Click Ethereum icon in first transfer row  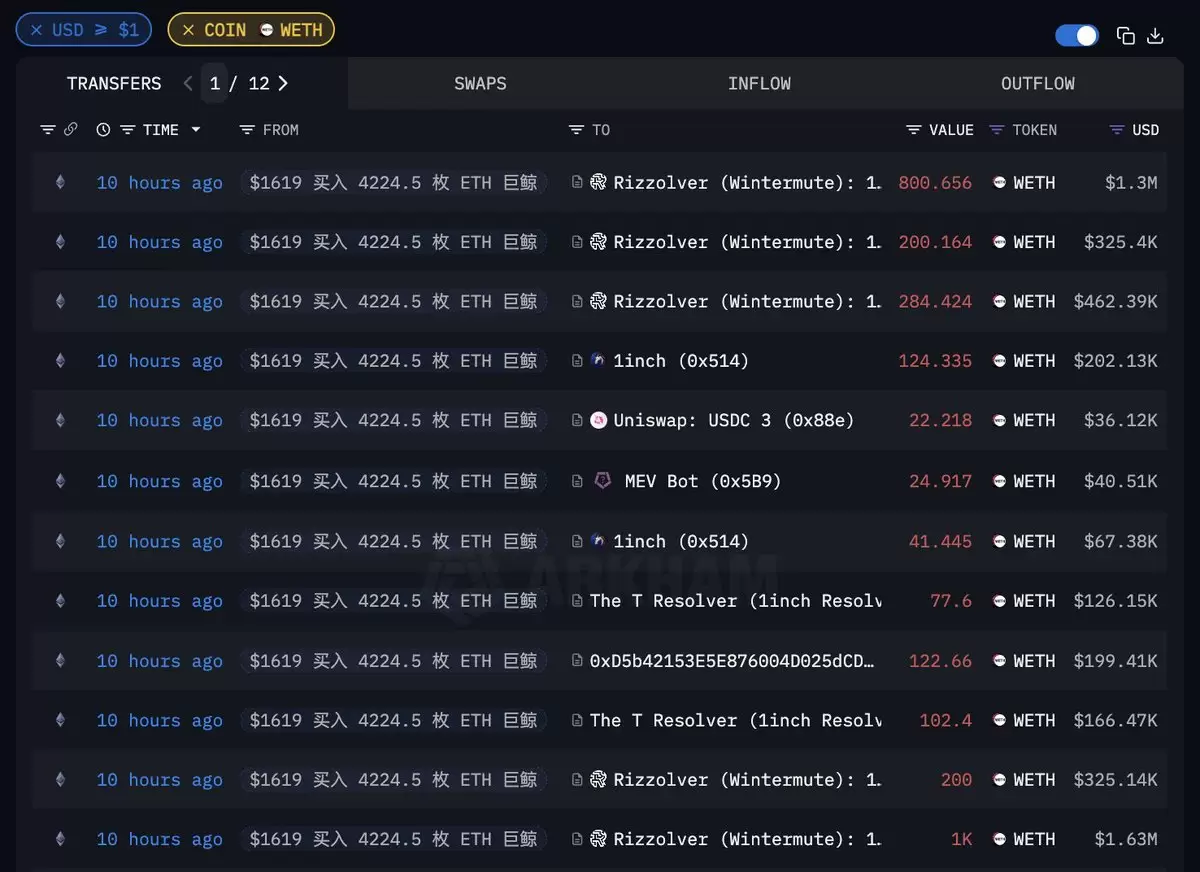(60, 182)
